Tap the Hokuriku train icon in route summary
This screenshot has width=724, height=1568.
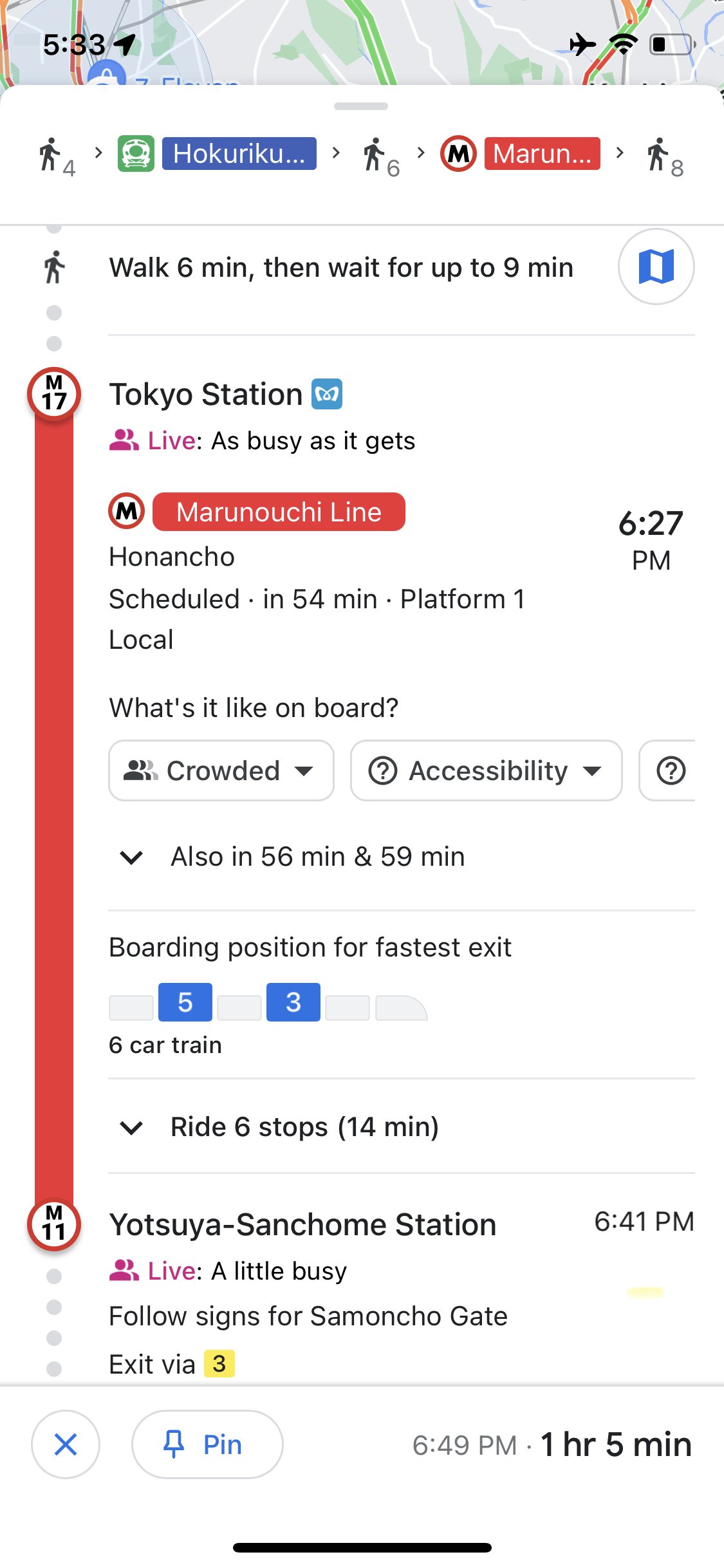(136, 154)
